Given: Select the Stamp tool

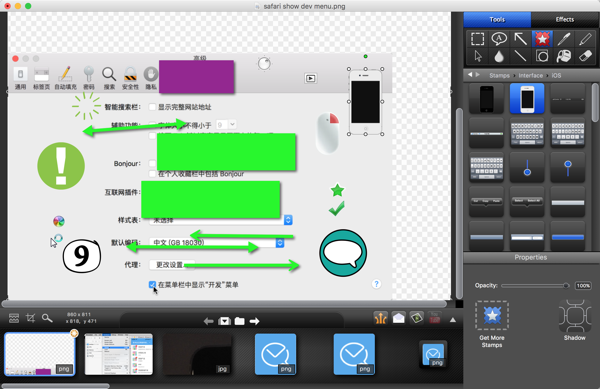Looking at the screenshot, I should [542, 39].
